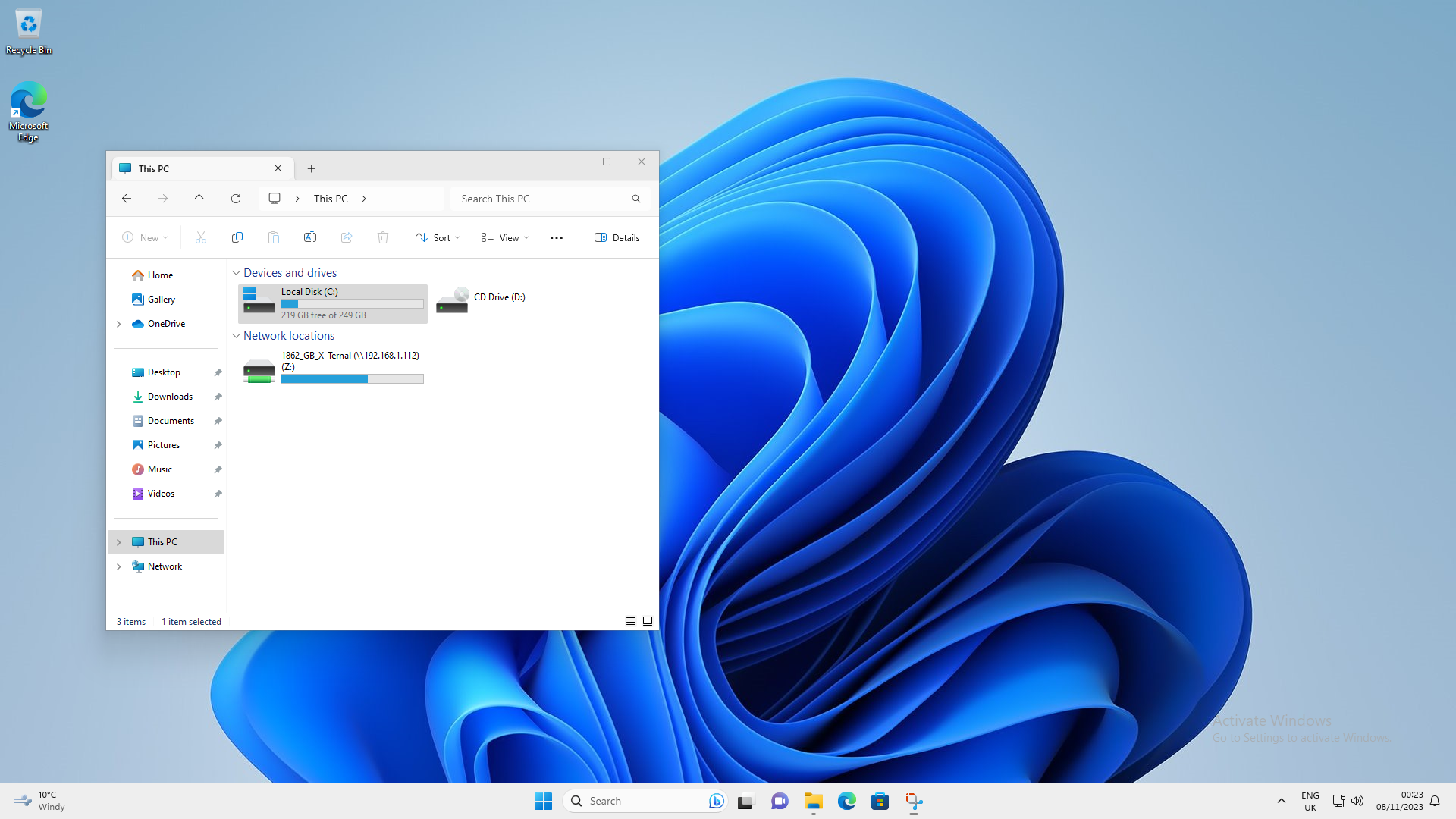The width and height of the screenshot is (1456, 819).
Task: Click the Delete icon in the toolbar
Action: click(383, 237)
